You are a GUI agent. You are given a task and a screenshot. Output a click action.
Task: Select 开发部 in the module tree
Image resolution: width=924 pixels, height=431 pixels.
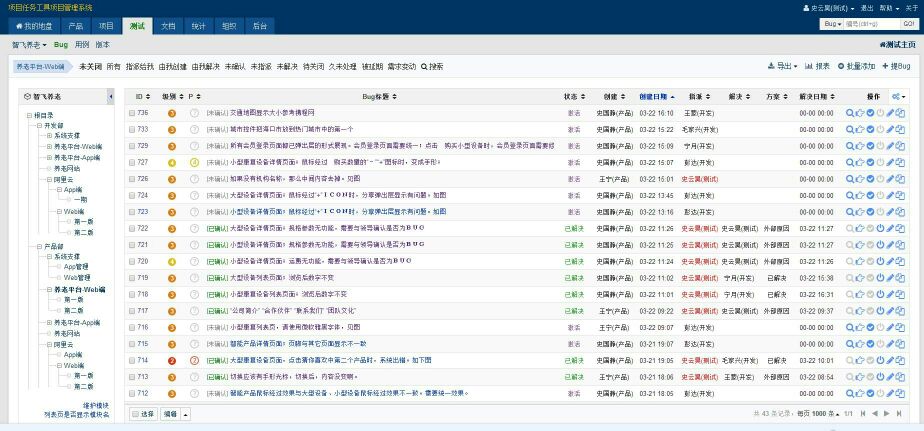[x=53, y=125]
